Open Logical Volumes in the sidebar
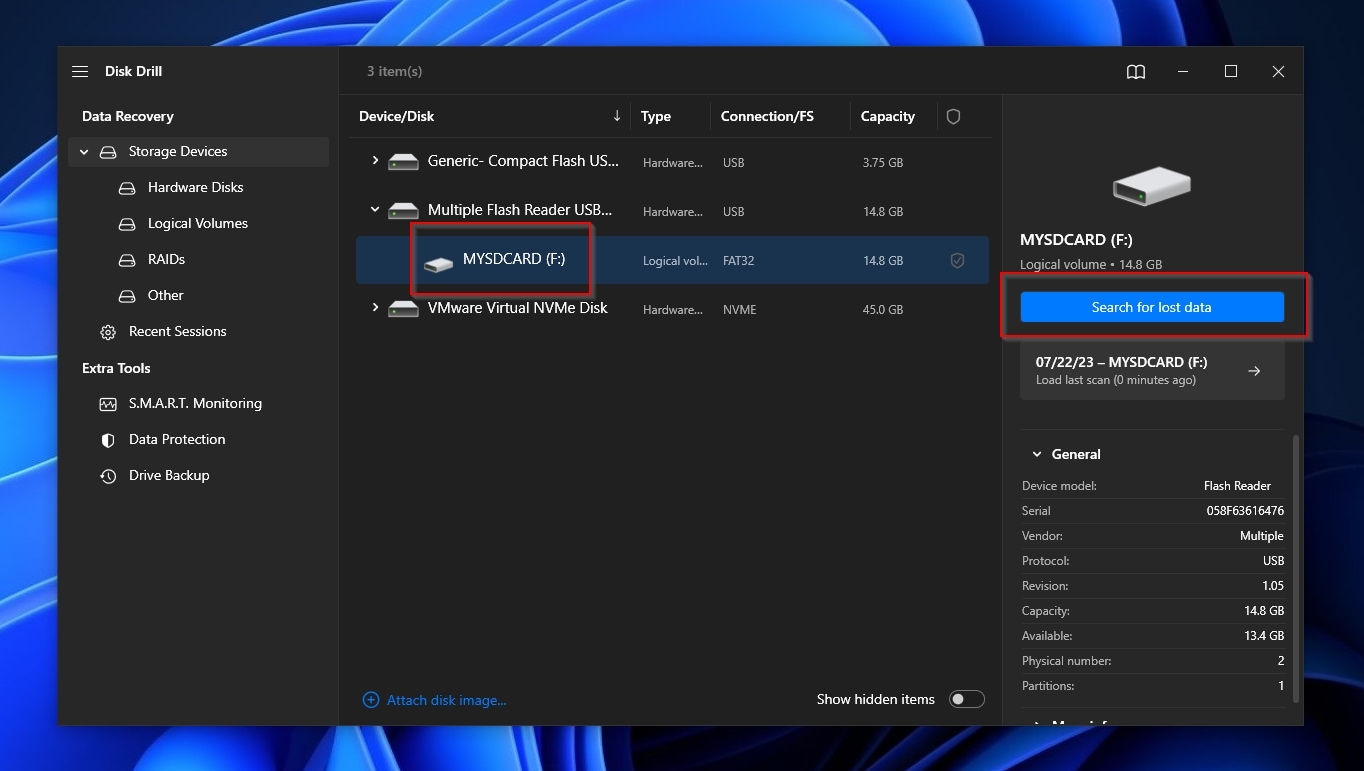Viewport: 1364px width, 771px height. tap(198, 224)
